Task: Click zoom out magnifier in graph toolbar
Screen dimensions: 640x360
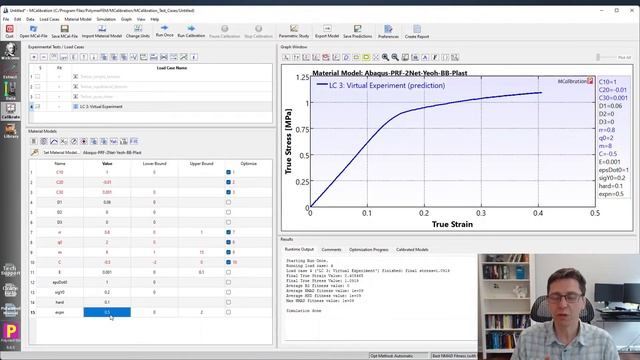Action: tap(395, 58)
